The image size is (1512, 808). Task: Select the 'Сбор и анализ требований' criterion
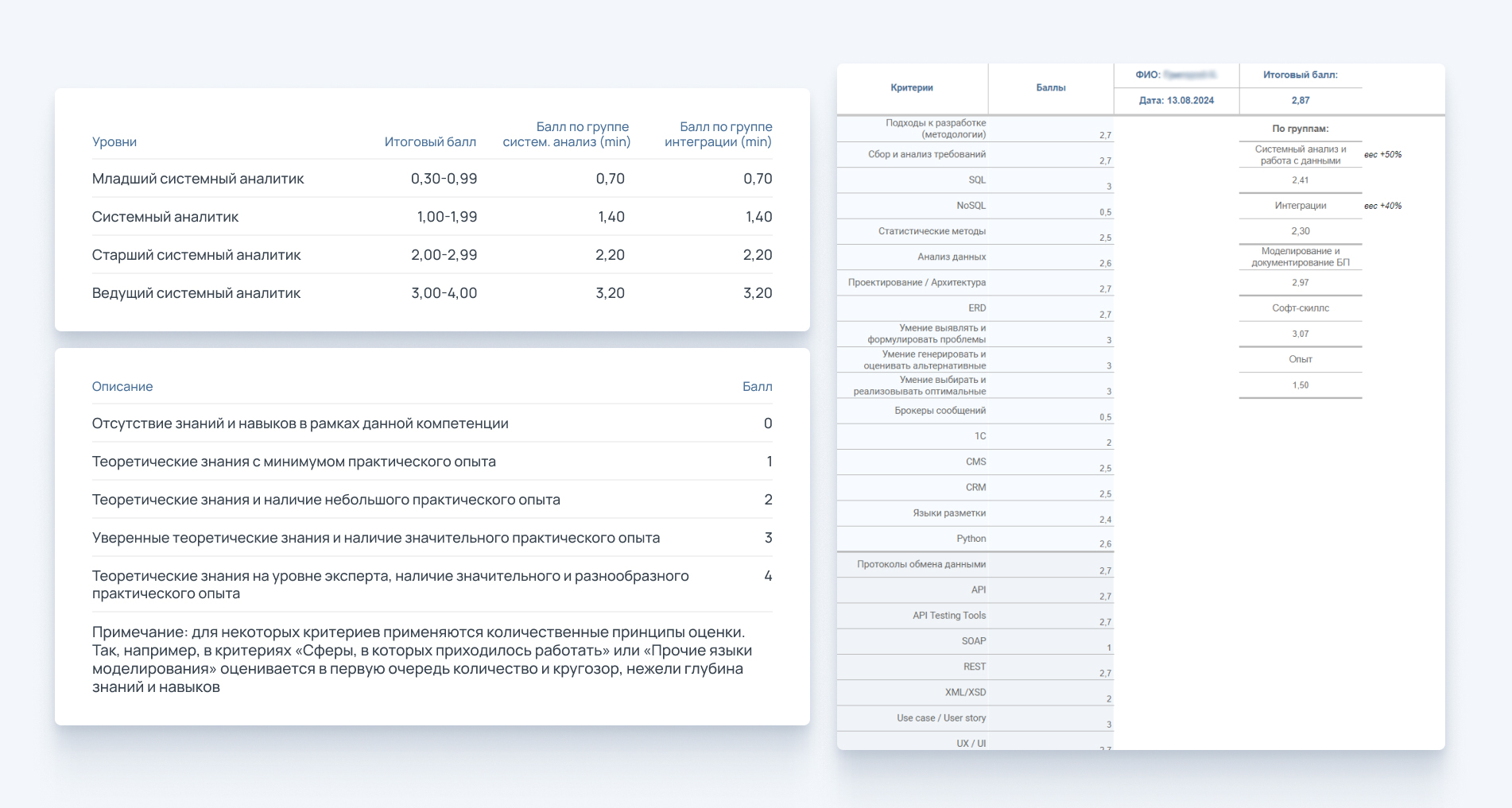click(x=927, y=154)
